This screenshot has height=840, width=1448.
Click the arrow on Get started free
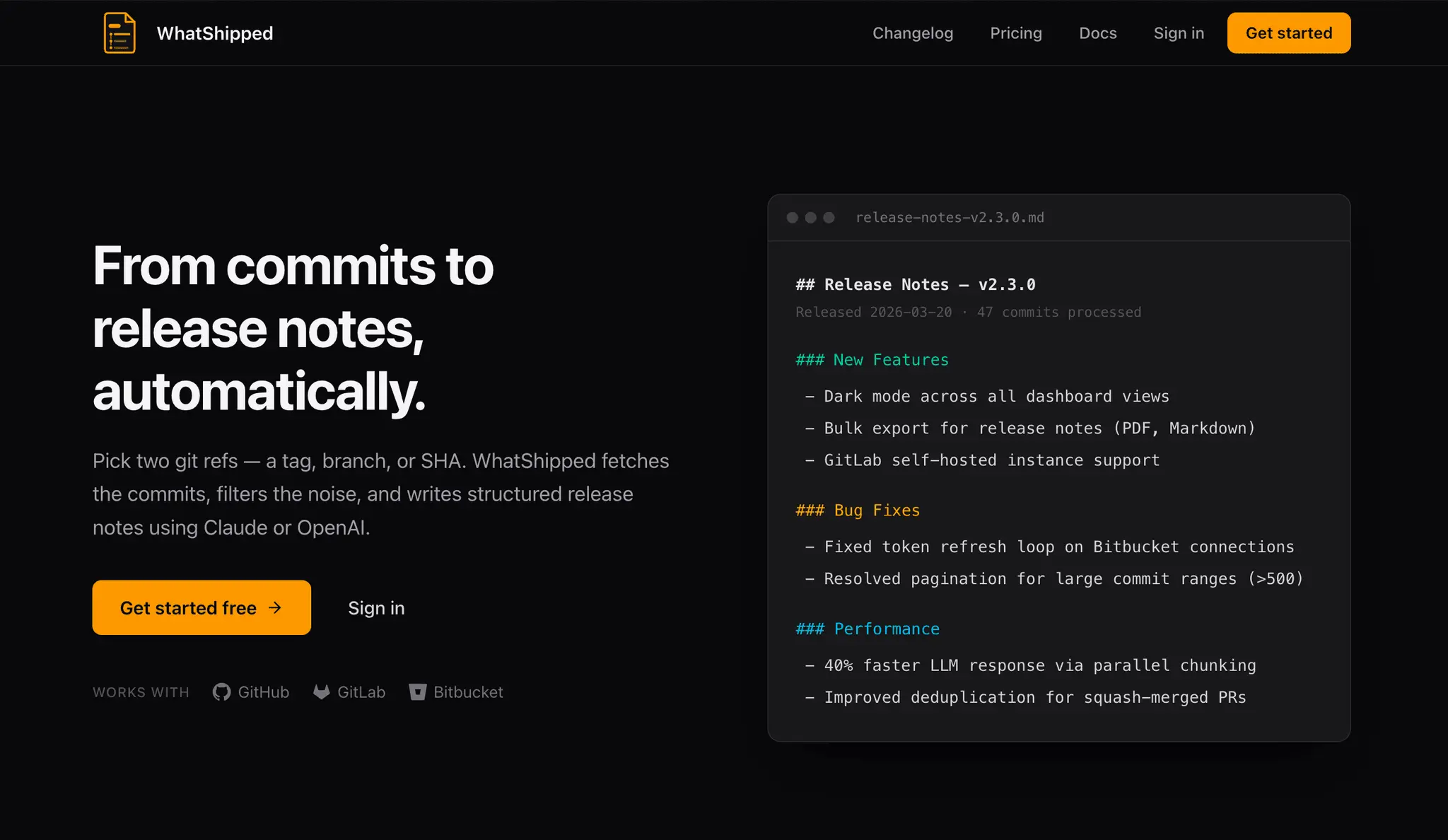275,607
